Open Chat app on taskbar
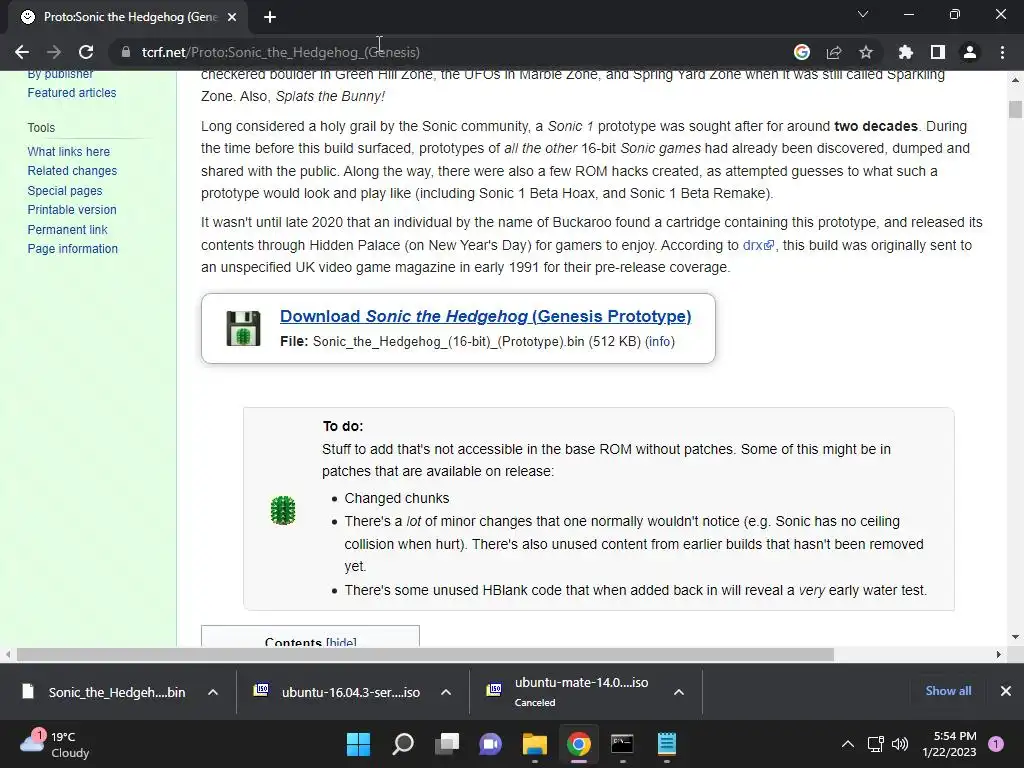Viewport: 1024px width, 768px height. (x=490, y=744)
